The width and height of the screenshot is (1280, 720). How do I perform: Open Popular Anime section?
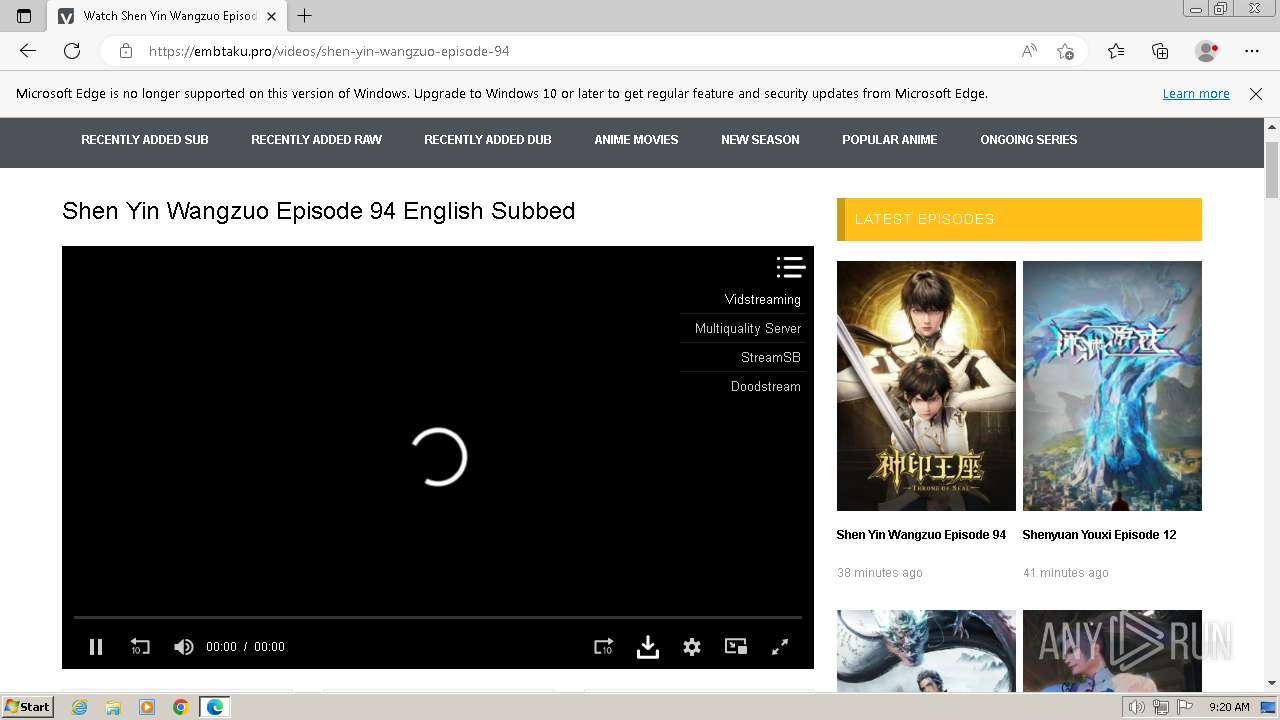click(x=890, y=140)
